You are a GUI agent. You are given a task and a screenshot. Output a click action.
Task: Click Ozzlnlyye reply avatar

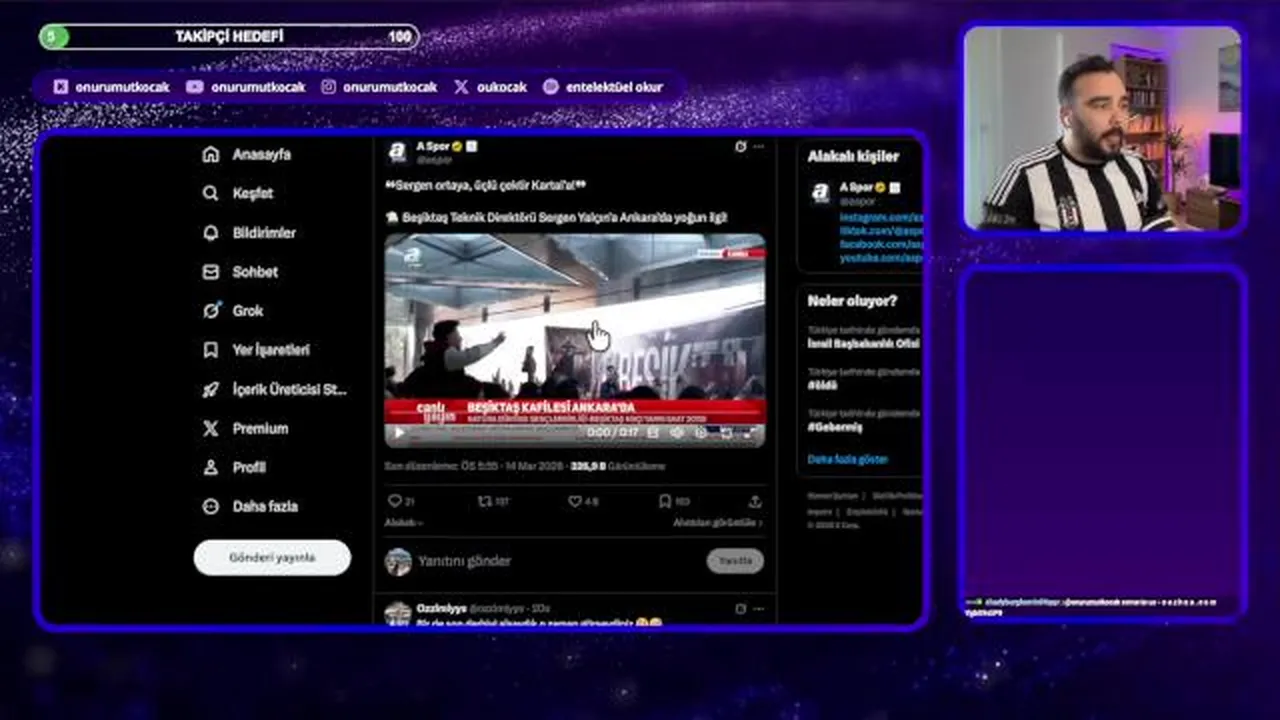(398, 613)
